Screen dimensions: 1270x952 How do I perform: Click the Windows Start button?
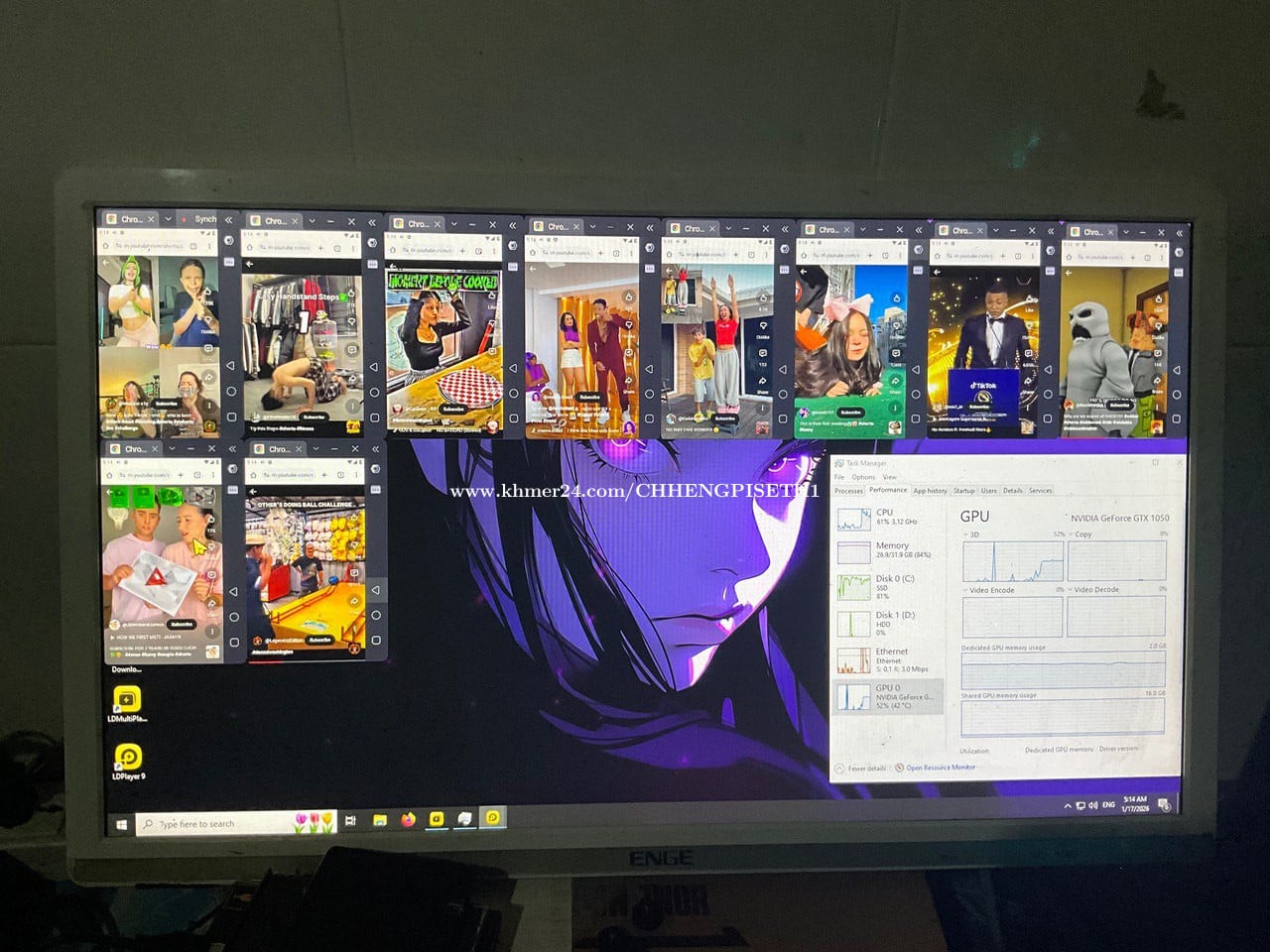(122, 824)
